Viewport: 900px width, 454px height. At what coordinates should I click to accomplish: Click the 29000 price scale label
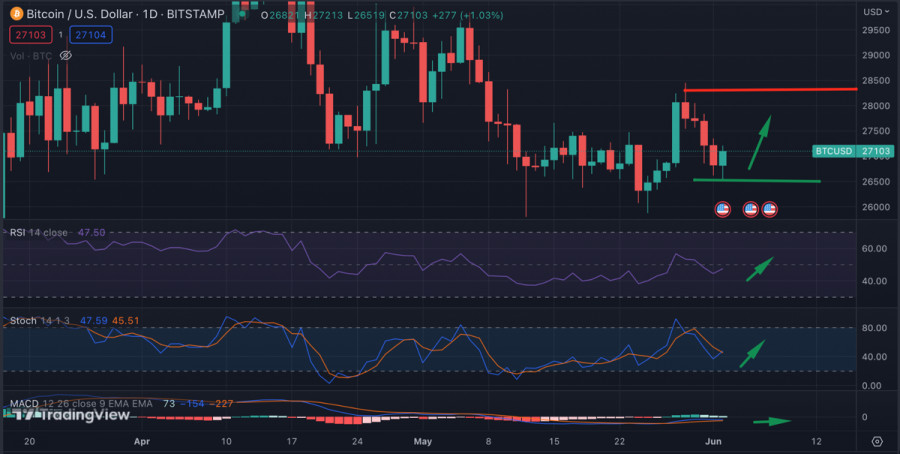click(x=876, y=56)
